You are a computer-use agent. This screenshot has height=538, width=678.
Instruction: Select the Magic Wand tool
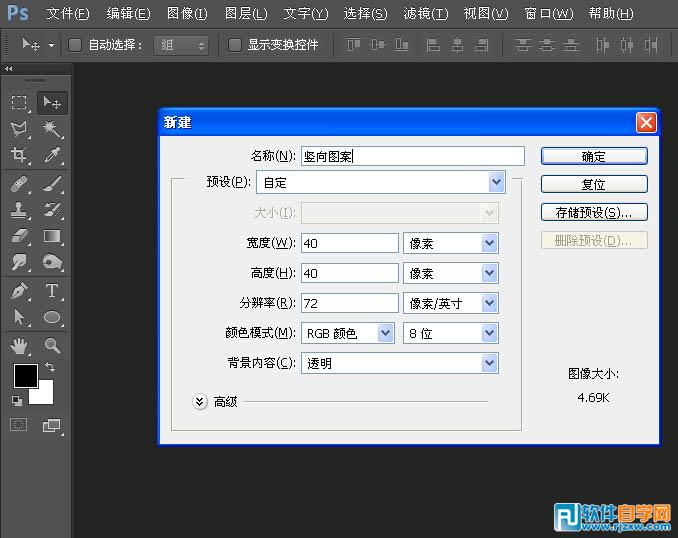[52, 129]
